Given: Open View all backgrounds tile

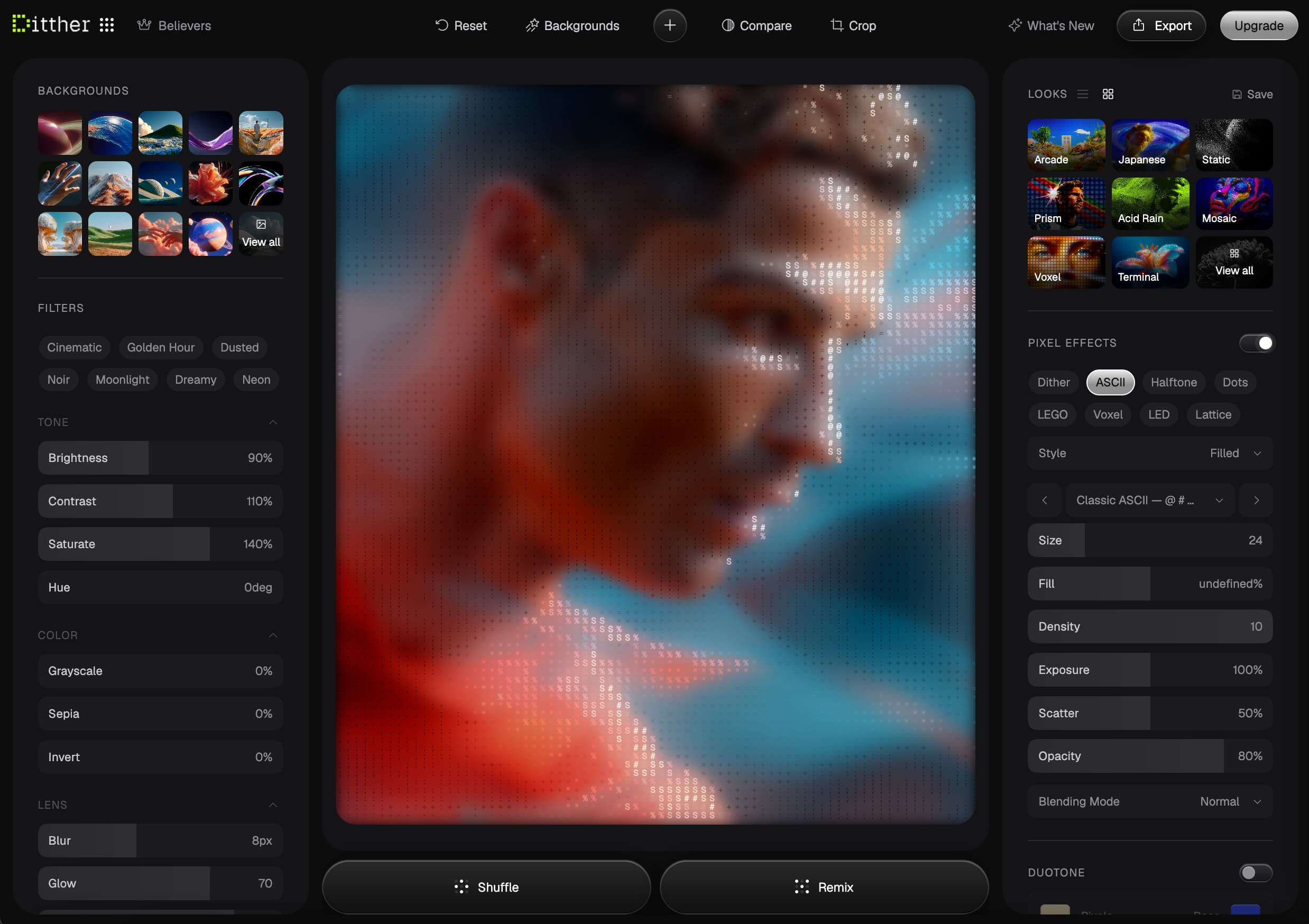Looking at the screenshot, I should 261,234.
